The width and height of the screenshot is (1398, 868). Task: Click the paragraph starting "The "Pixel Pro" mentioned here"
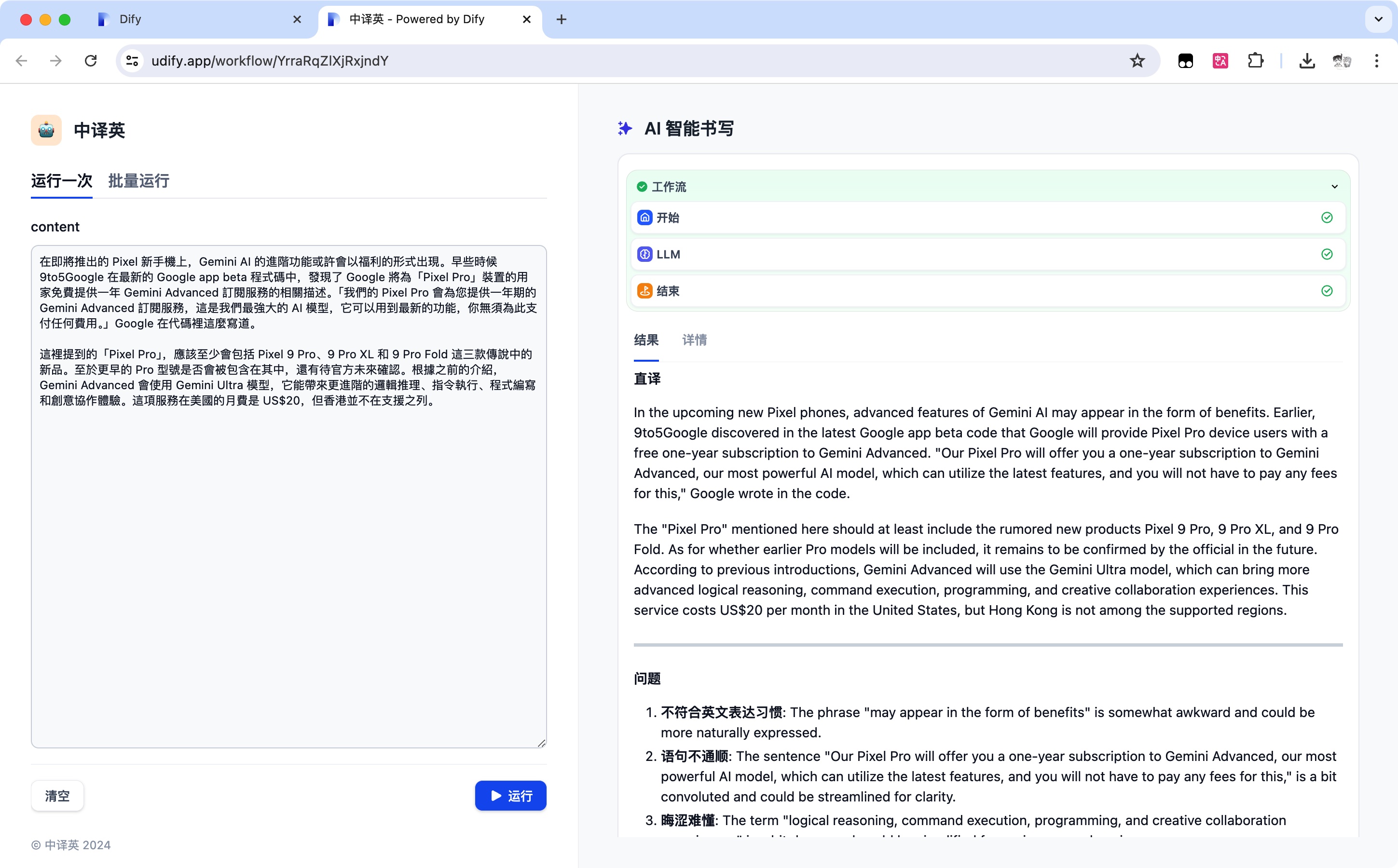pyautogui.click(x=987, y=570)
